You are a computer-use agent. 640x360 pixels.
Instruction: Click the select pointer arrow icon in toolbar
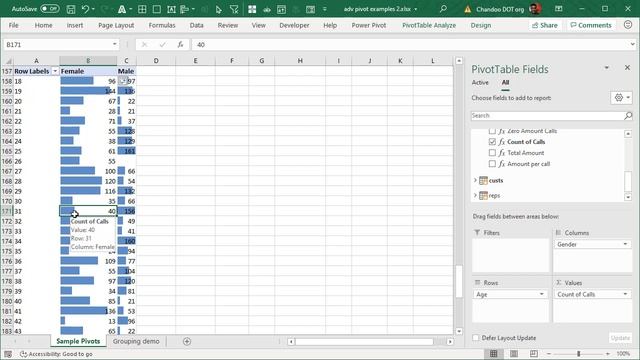tap(218, 9)
